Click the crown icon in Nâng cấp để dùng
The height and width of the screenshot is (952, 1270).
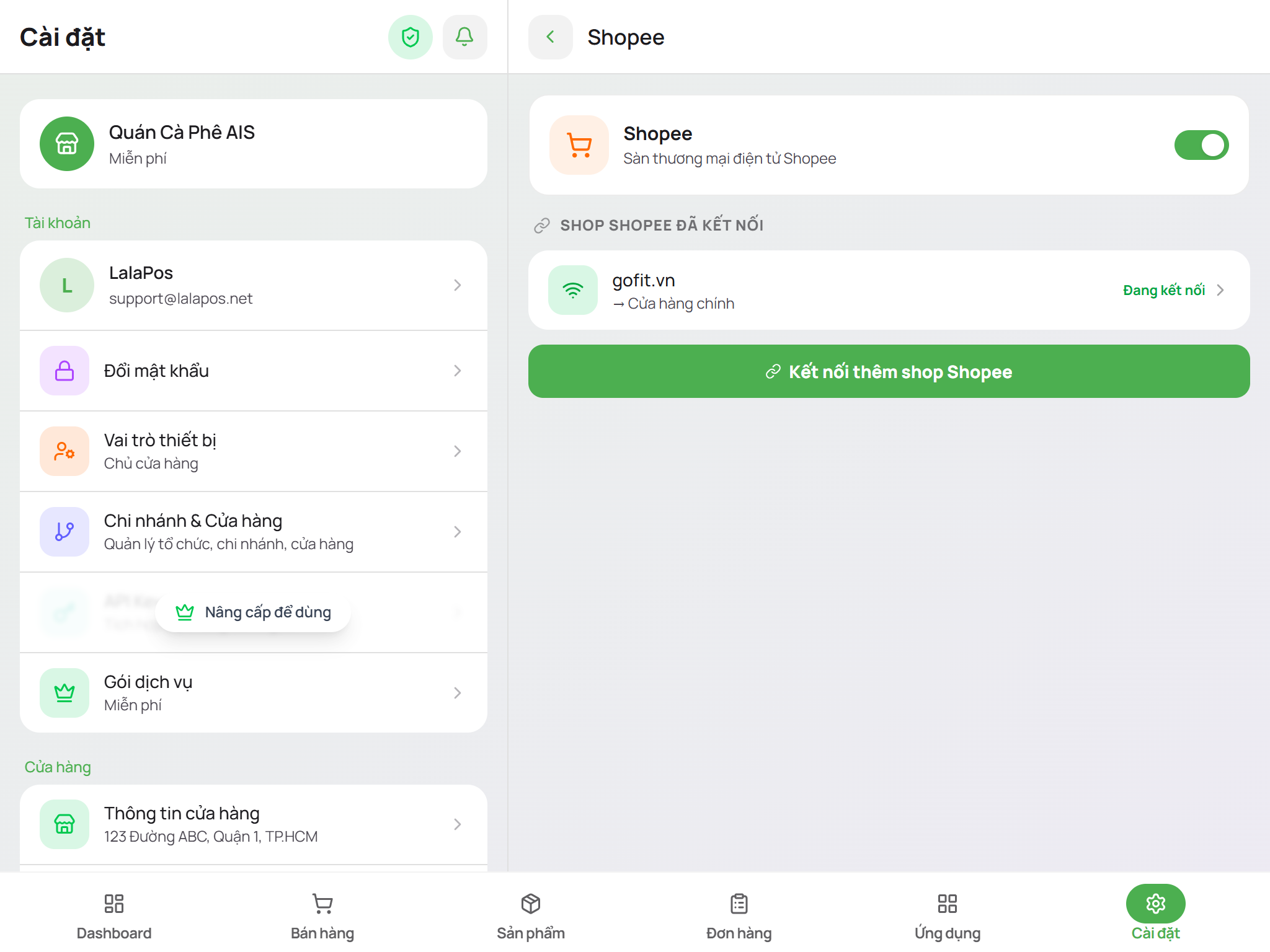[x=185, y=612]
